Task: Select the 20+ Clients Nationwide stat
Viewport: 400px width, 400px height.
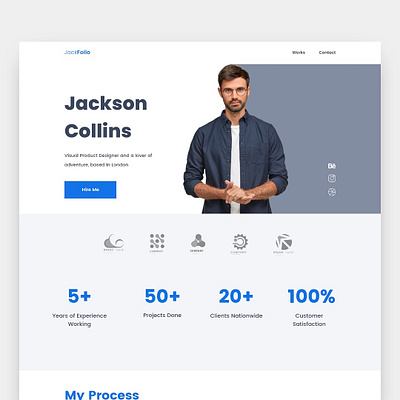Action: pyautogui.click(x=236, y=303)
